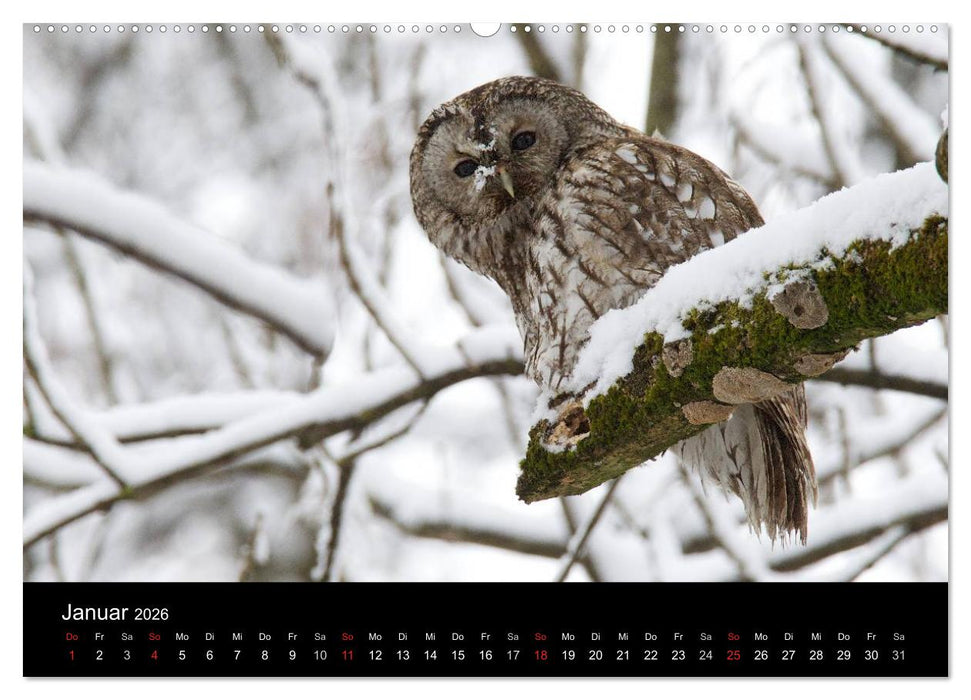
Task: Select the Sa weekday label near date 3
Action: [125, 636]
